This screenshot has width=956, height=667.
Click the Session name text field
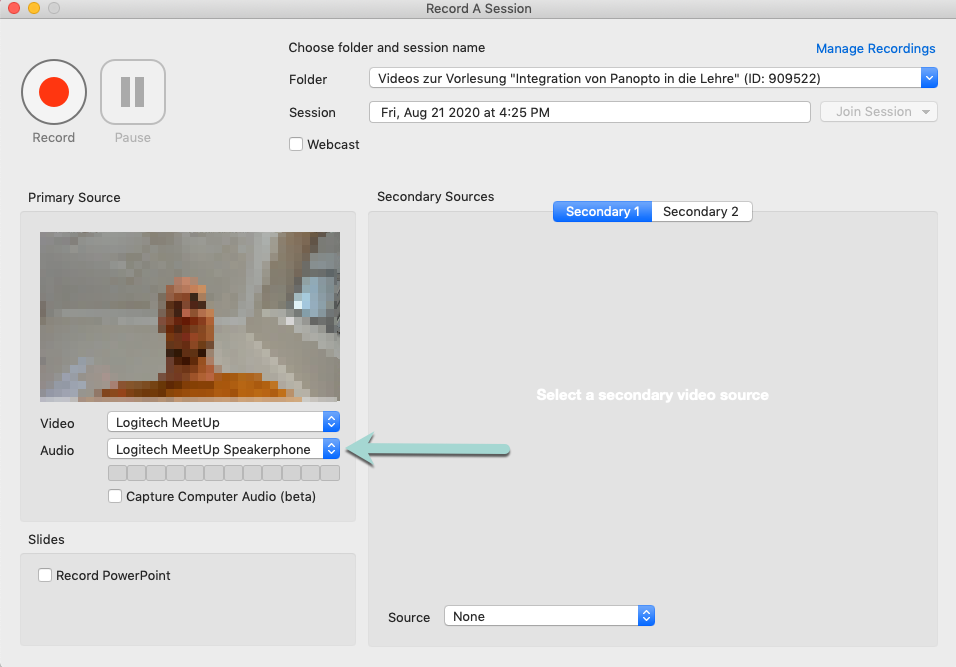589,112
